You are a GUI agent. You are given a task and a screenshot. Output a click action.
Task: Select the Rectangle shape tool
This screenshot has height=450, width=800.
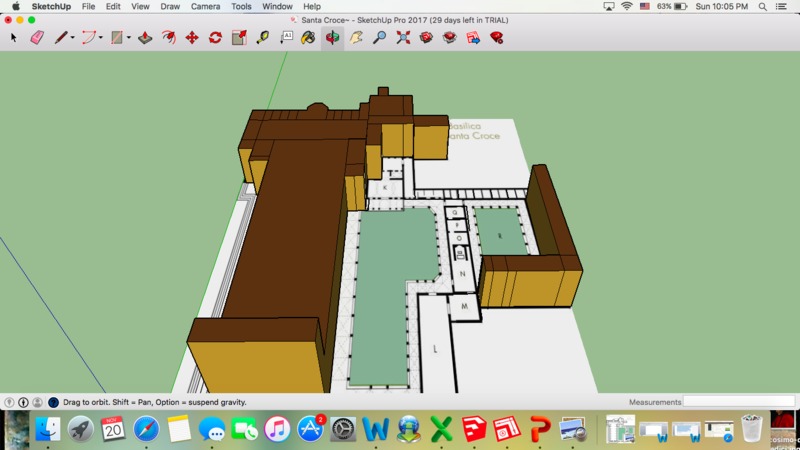(x=117, y=37)
